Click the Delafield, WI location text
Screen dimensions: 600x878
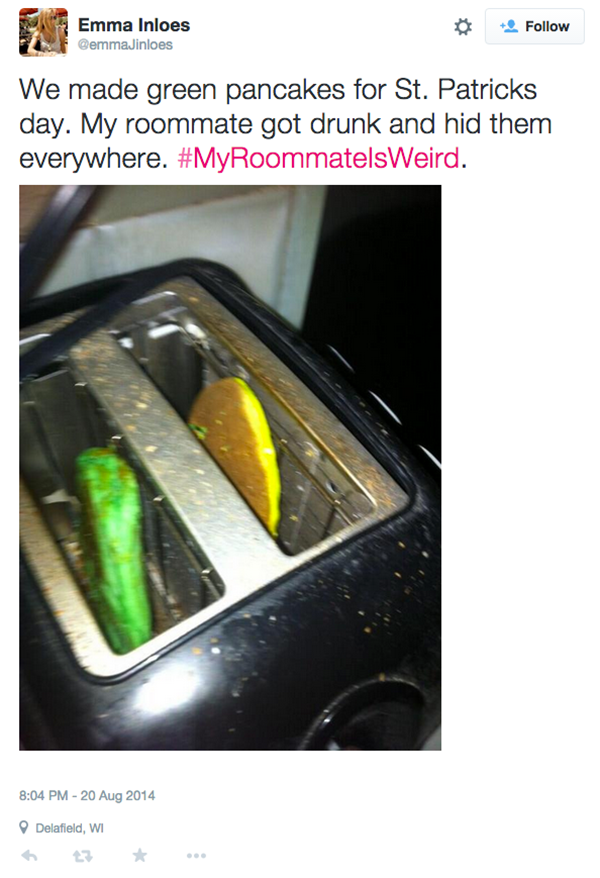click(69, 828)
